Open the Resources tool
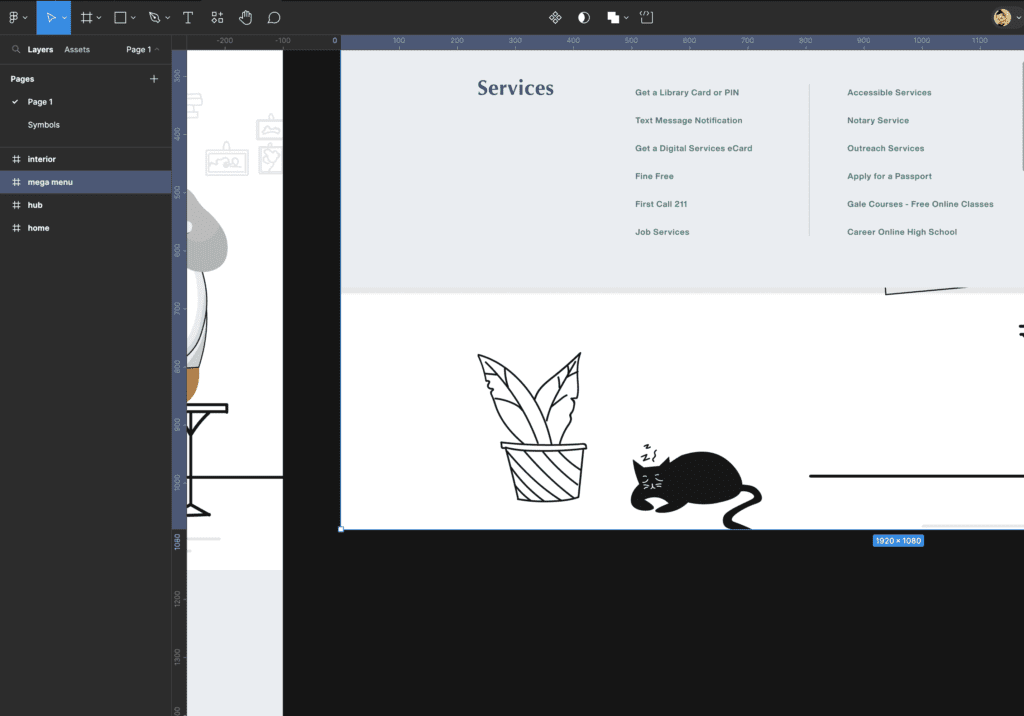1024x716 pixels. click(x=217, y=17)
